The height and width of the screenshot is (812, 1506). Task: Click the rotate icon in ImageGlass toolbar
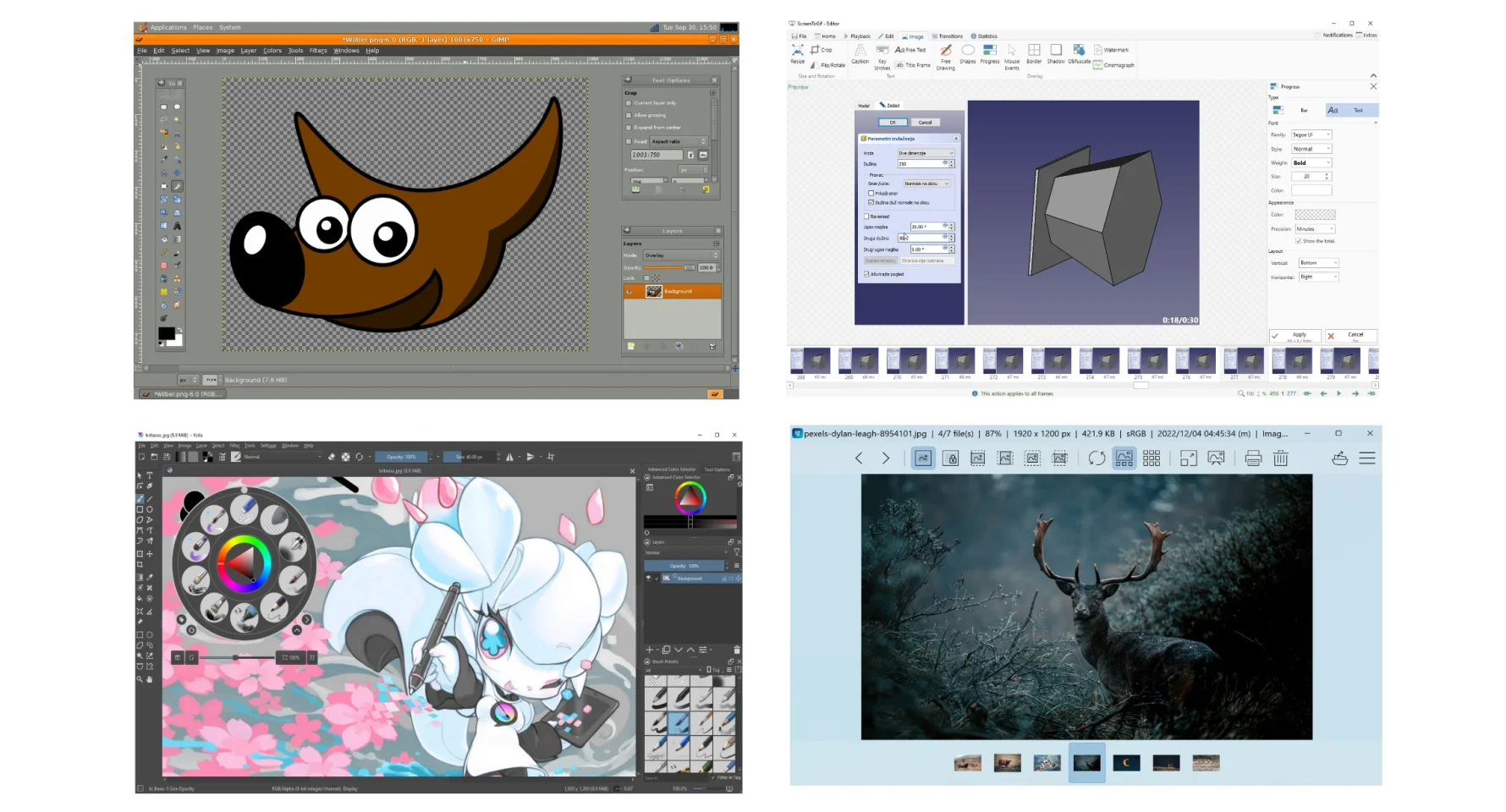(x=1097, y=458)
